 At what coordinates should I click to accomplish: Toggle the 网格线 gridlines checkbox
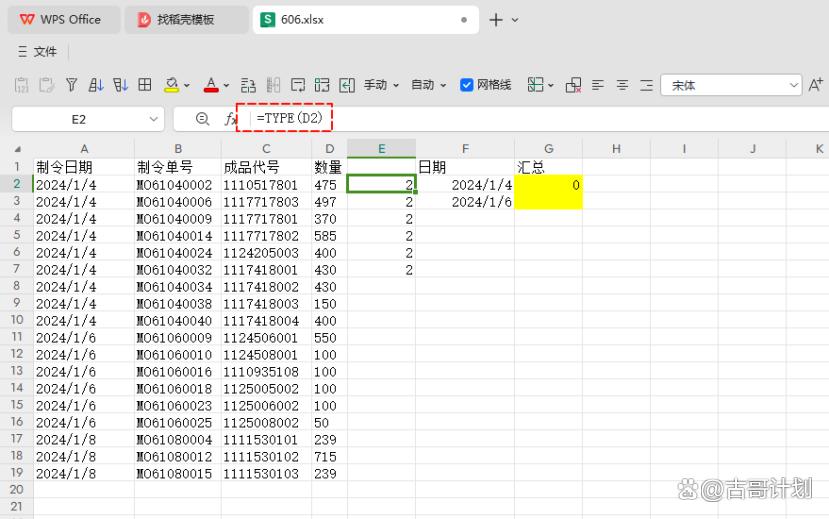(466, 85)
